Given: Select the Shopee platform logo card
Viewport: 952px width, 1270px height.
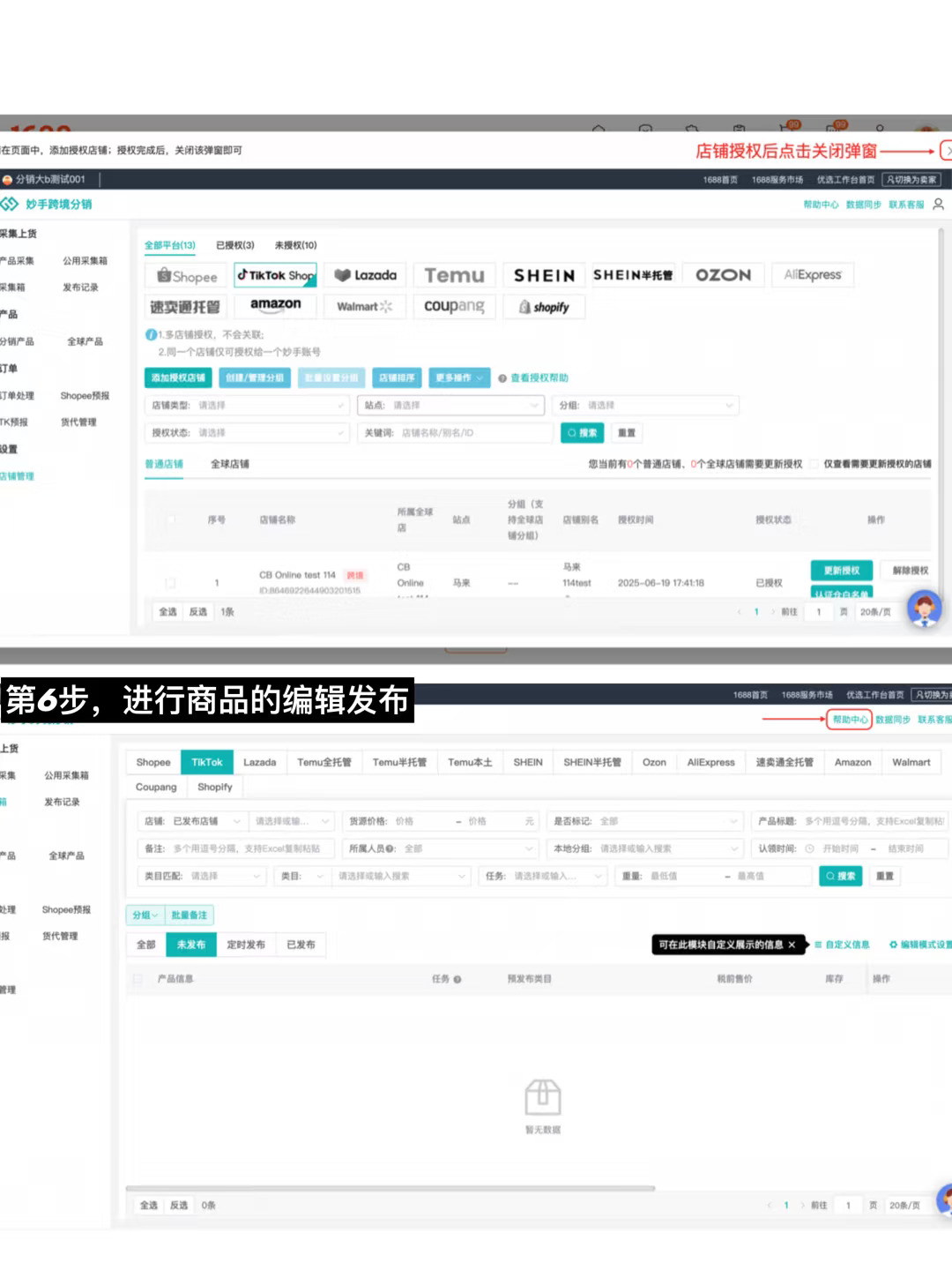Looking at the screenshot, I should click(x=186, y=275).
